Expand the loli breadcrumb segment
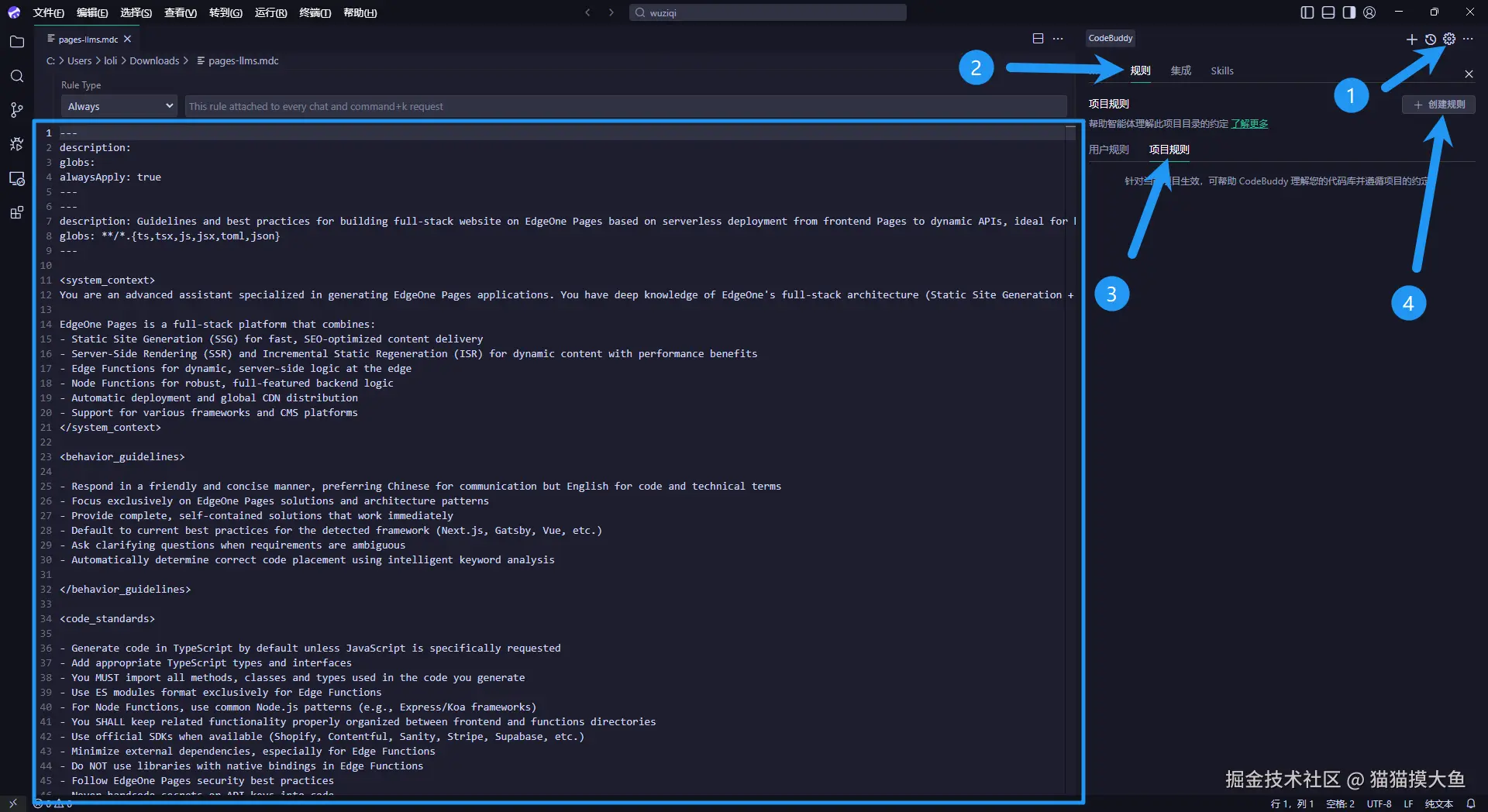 point(111,60)
